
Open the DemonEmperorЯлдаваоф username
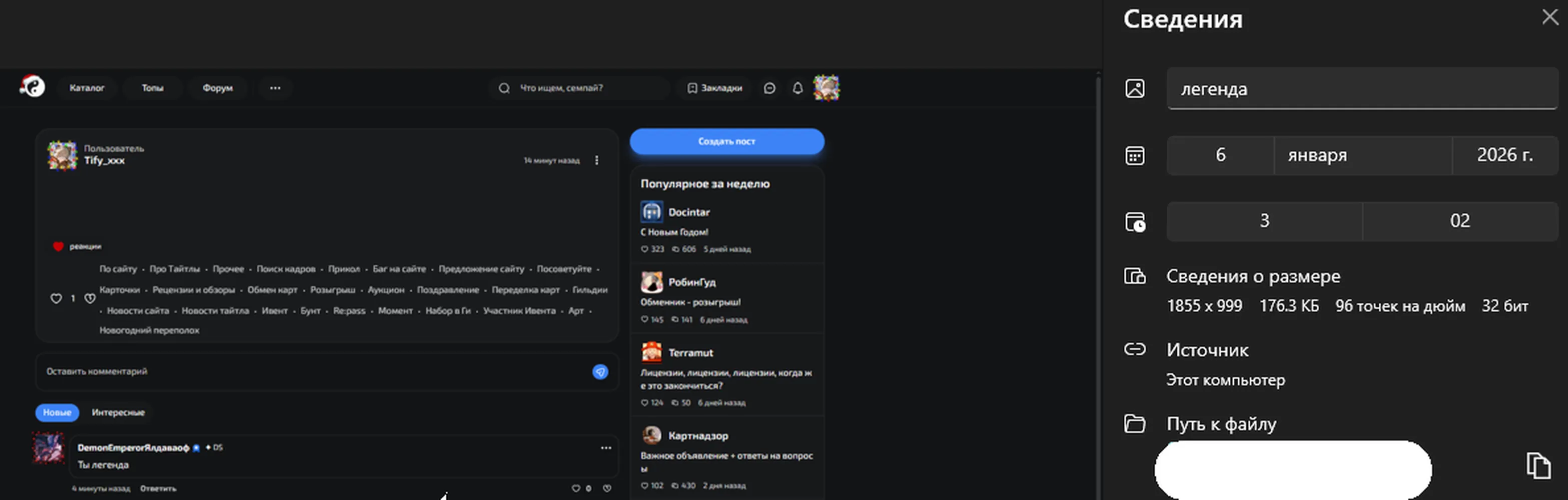click(x=133, y=447)
